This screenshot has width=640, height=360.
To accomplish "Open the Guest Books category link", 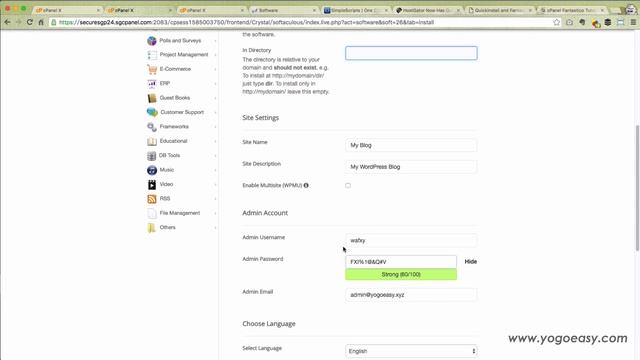I will [175, 98].
